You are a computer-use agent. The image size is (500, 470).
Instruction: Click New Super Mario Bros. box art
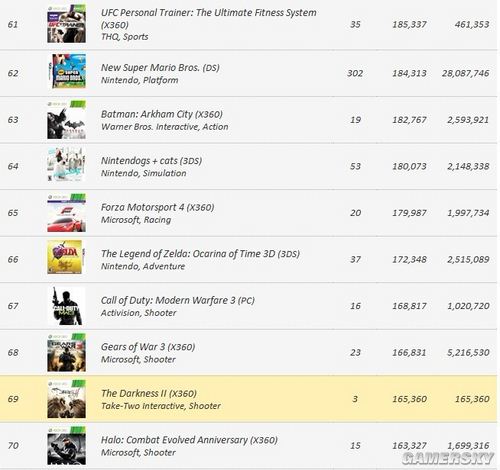[69, 71]
